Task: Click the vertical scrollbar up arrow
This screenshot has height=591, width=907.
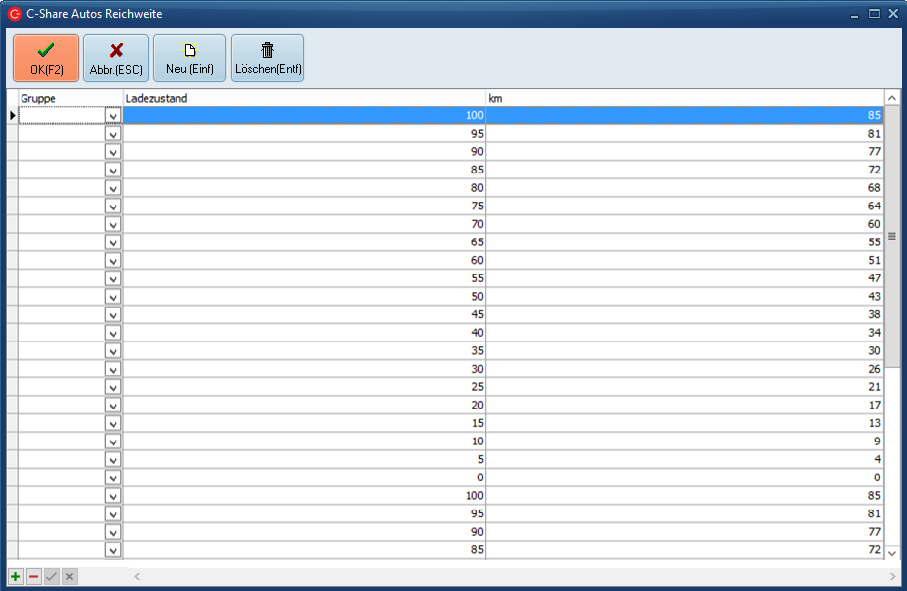Action: [x=892, y=98]
